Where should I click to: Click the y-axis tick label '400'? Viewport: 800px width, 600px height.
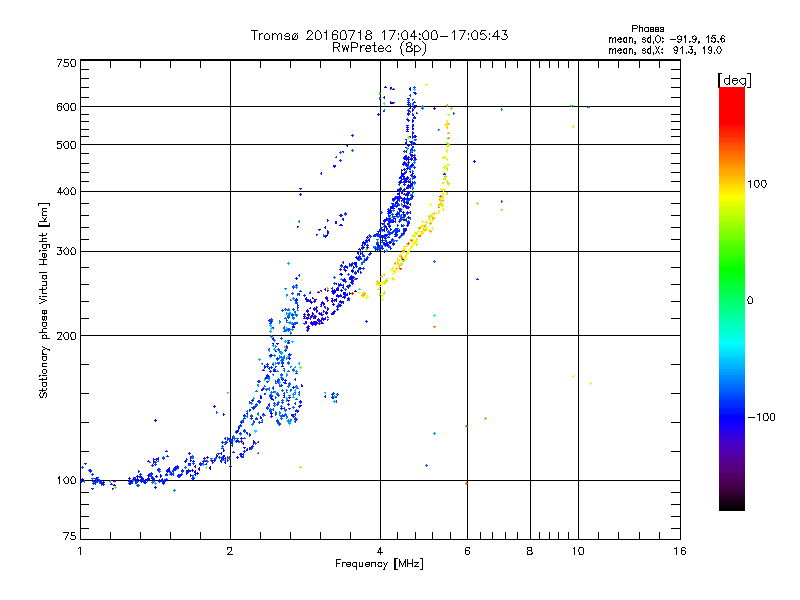(66, 192)
